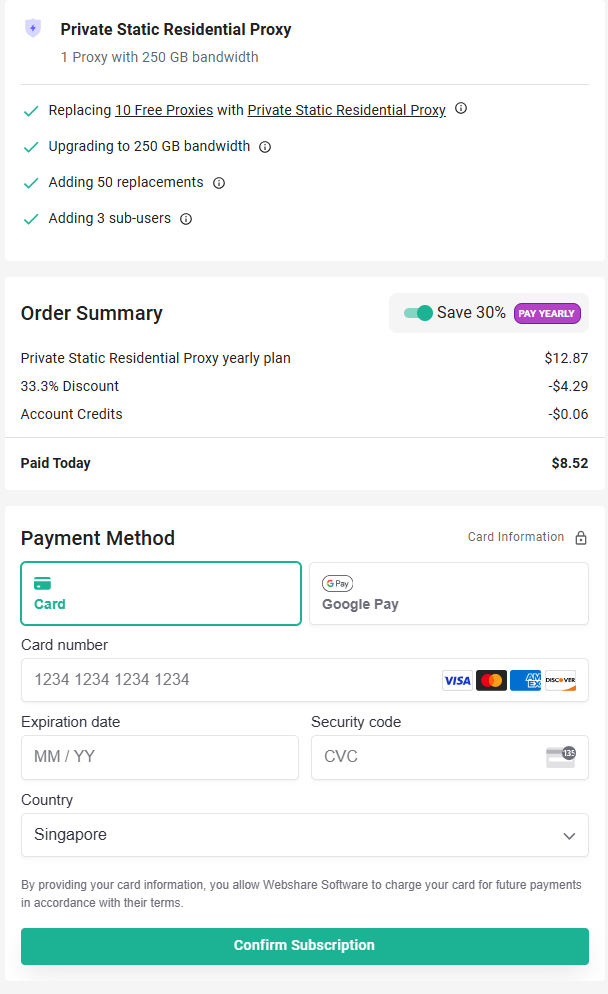Click the purple Pay Yearly badge

547,313
